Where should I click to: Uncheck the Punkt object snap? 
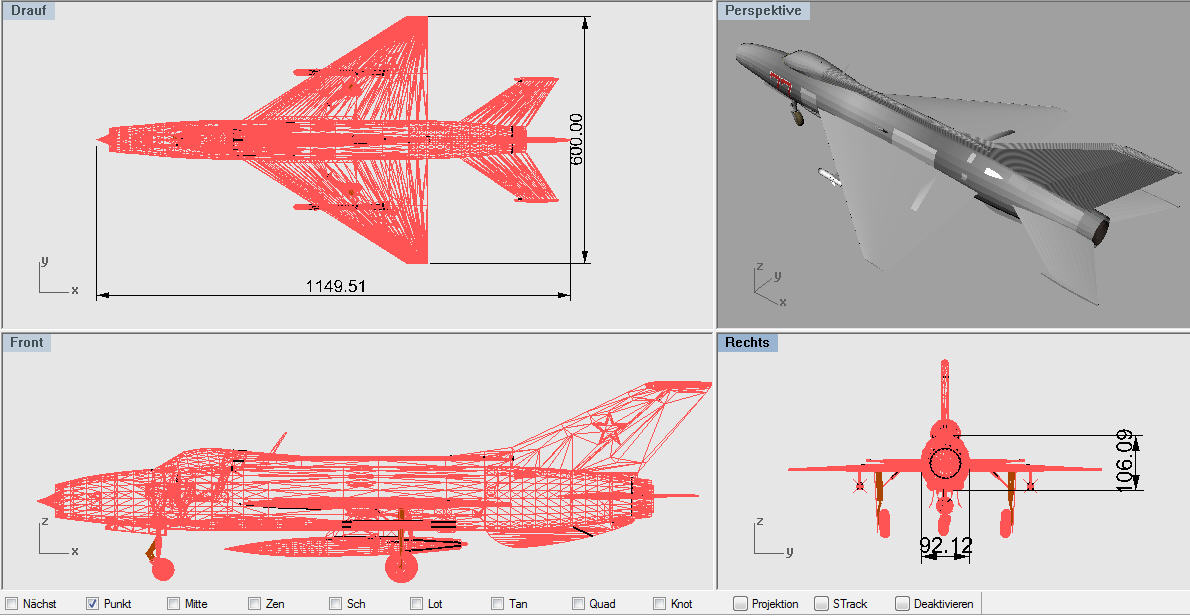click(x=92, y=604)
